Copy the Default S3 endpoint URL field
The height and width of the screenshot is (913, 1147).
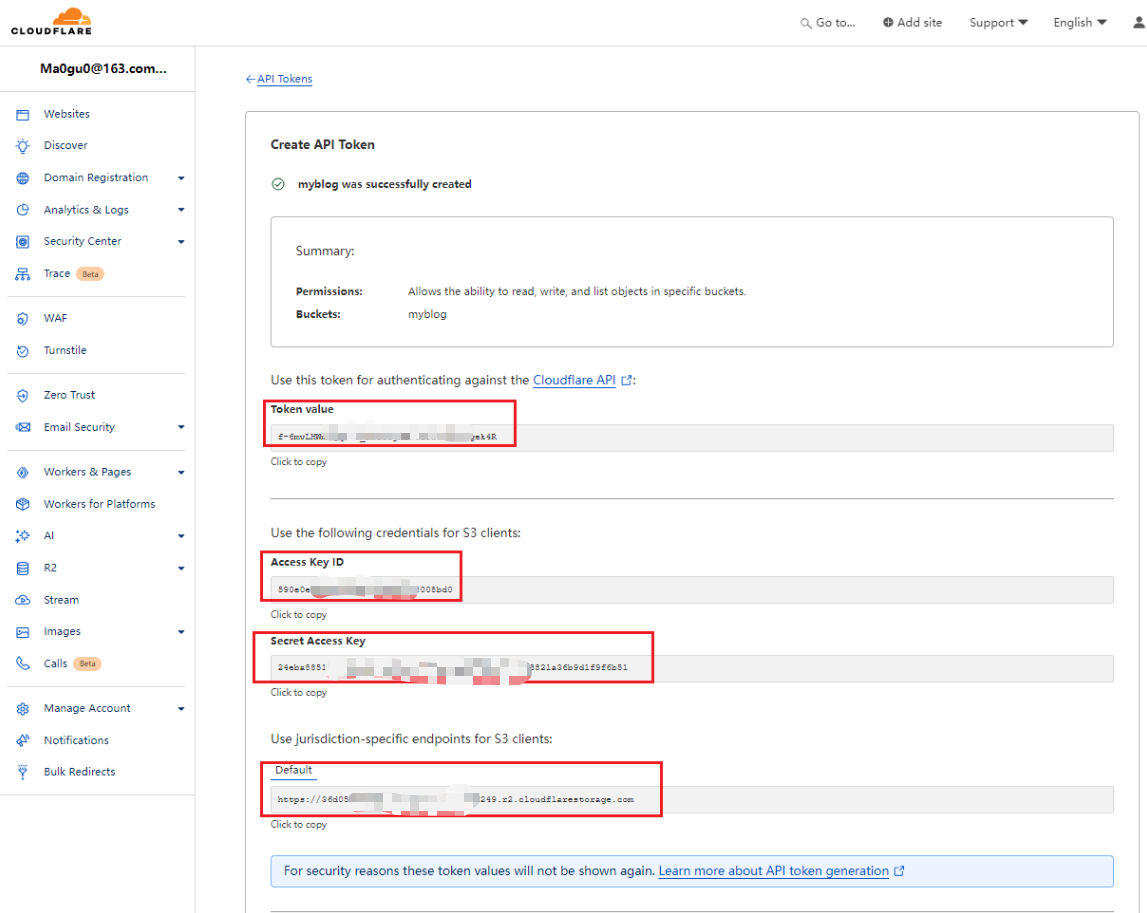[x=691, y=800]
